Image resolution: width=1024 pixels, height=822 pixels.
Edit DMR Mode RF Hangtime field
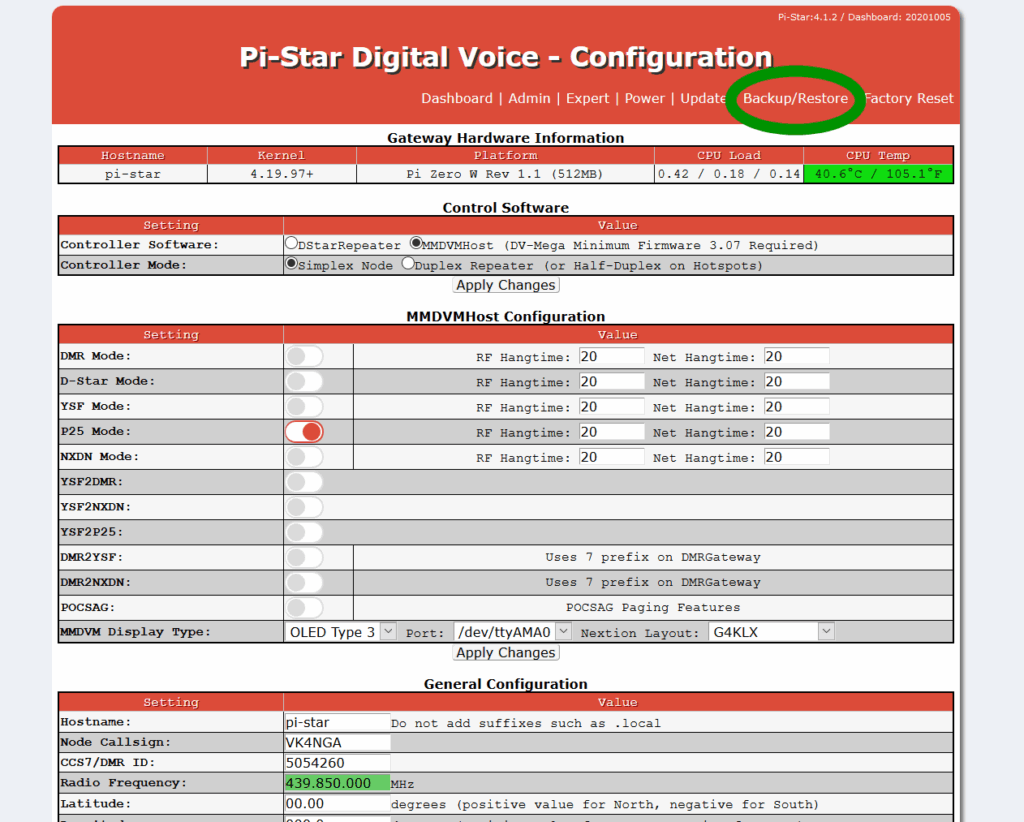tap(611, 356)
